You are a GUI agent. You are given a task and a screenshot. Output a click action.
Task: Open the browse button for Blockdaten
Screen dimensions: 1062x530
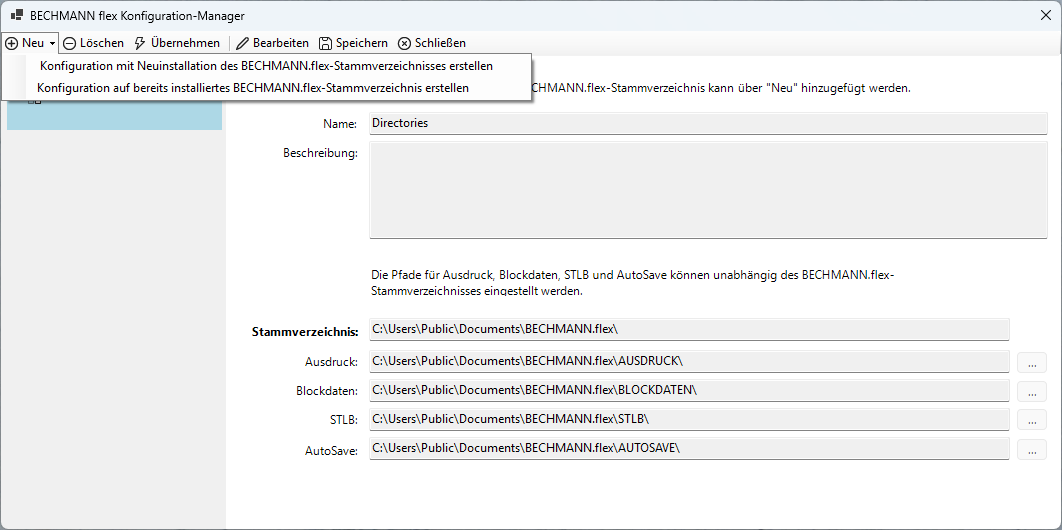(x=1031, y=390)
